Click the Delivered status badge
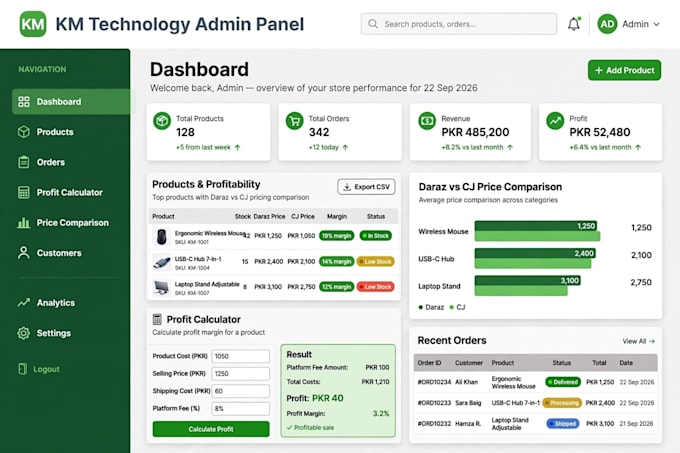 pos(563,382)
